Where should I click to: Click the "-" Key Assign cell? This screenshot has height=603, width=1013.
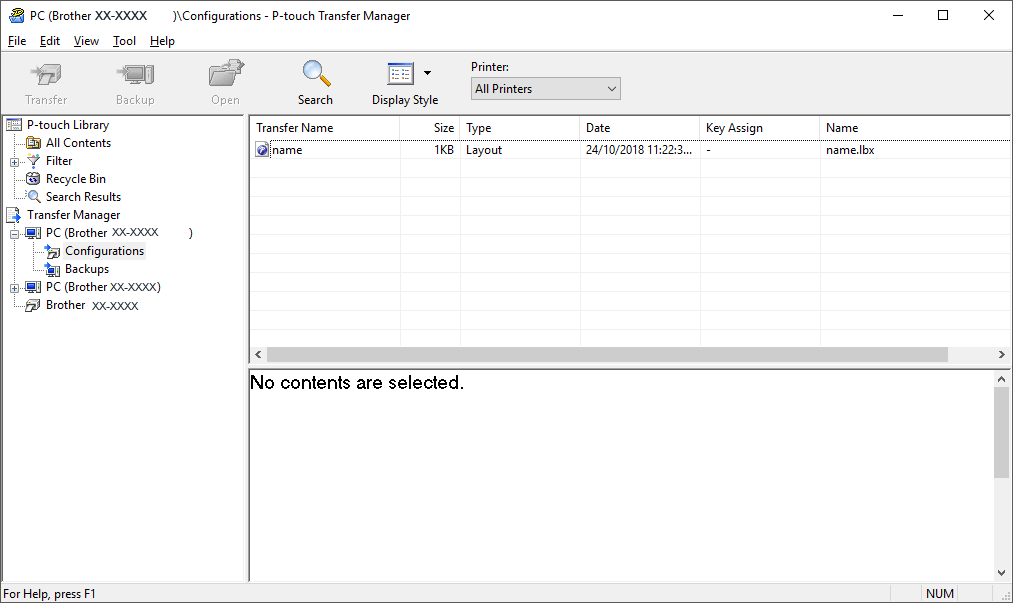click(x=709, y=150)
